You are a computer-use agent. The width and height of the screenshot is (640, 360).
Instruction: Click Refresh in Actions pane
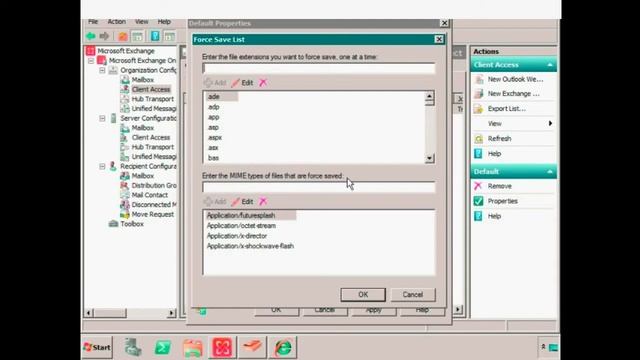coord(499,139)
